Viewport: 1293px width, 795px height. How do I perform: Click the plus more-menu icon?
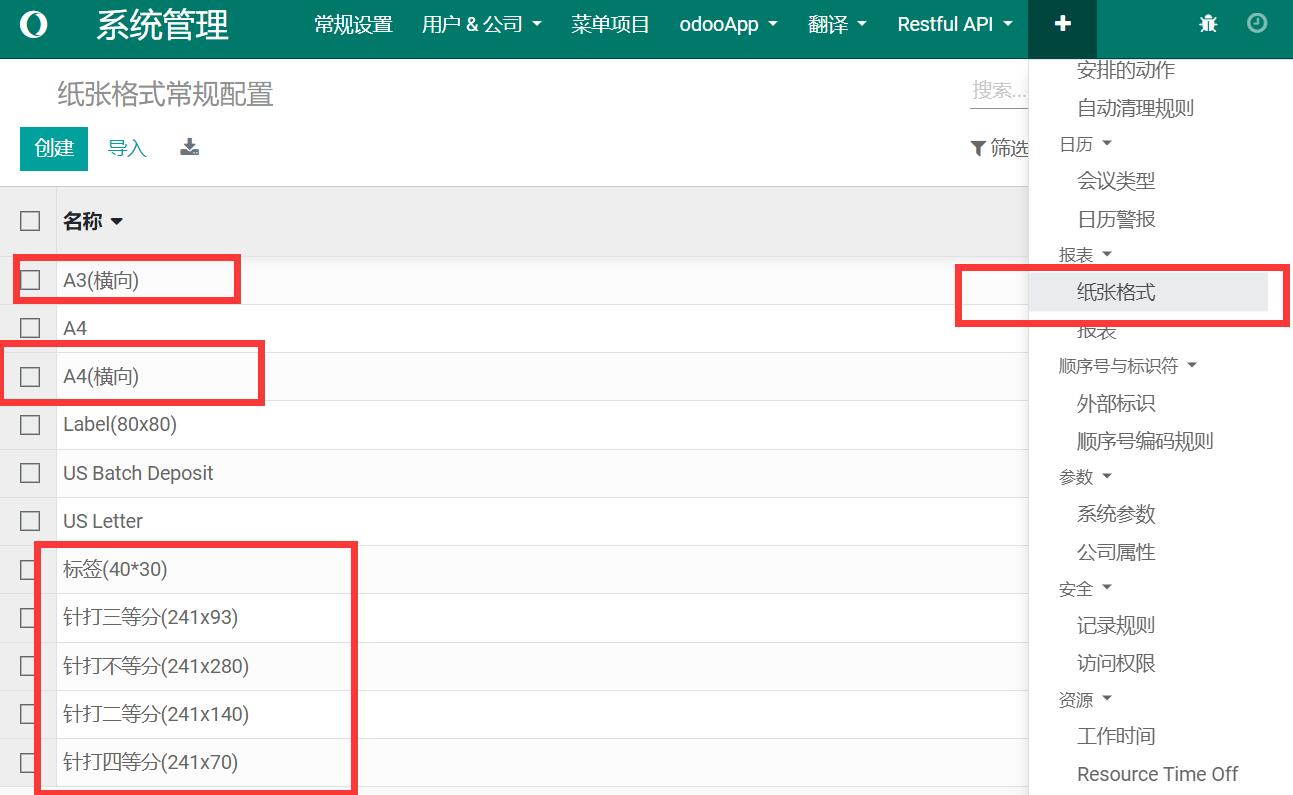1062,24
